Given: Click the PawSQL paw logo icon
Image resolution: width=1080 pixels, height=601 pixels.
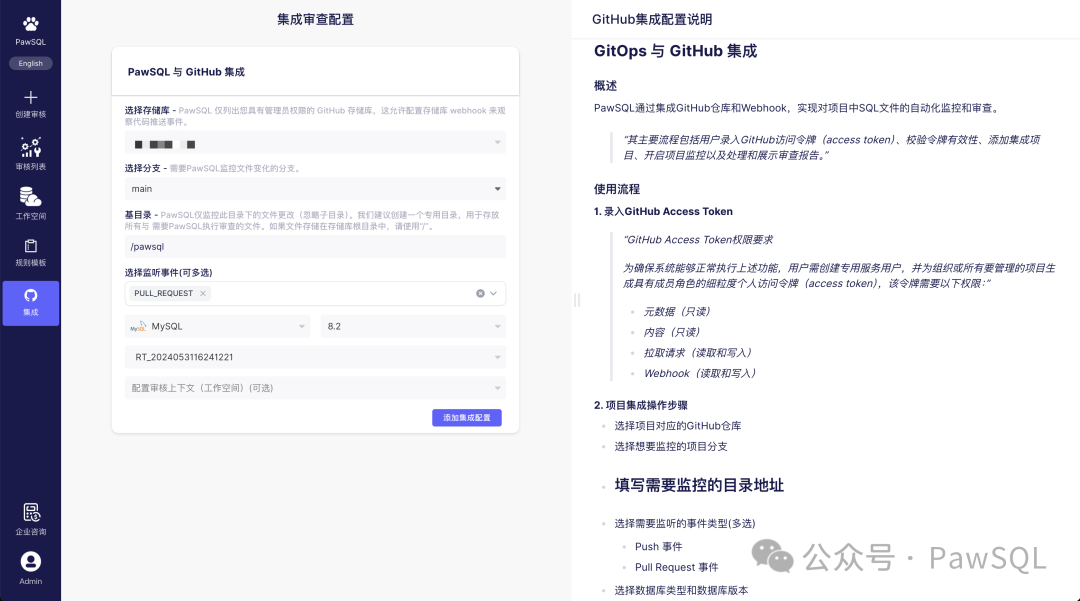Looking at the screenshot, I should click(x=30, y=24).
